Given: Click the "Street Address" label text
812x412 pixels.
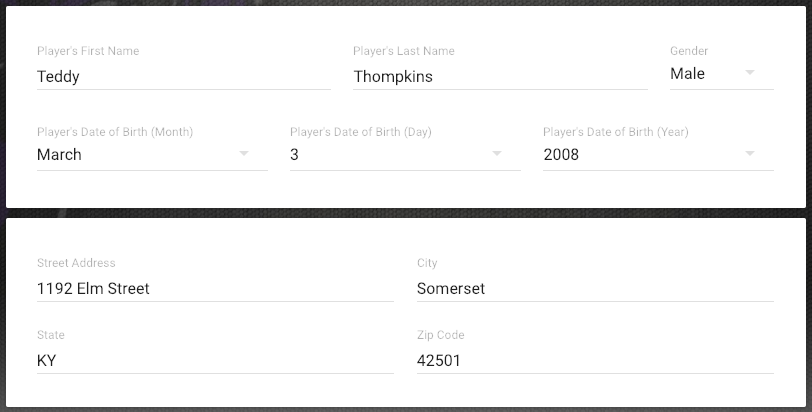Looking at the screenshot, I should coord(76,263).
